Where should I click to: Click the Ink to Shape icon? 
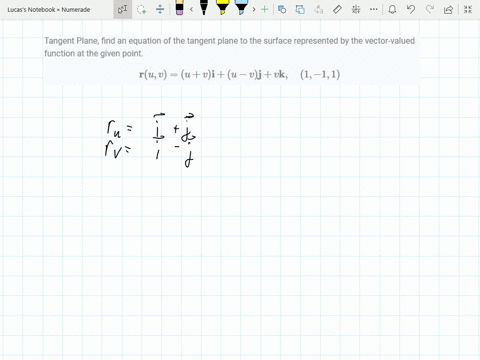[x=300, y=9]
